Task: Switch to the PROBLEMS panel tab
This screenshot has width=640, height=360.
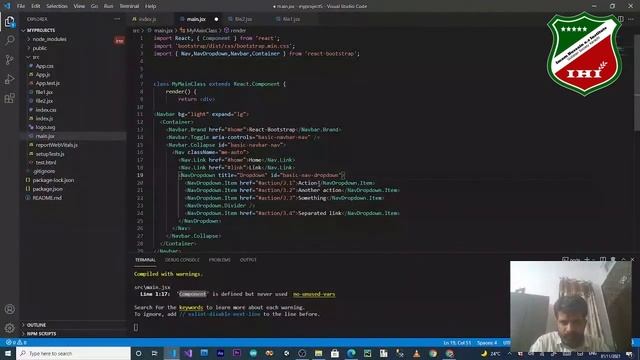Action: [x=220, y=260]
